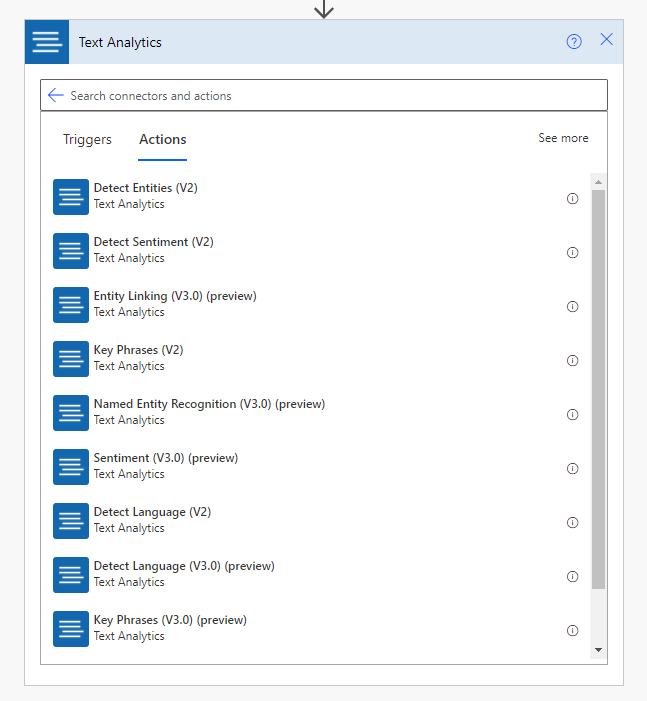The height and width of the screenshot is (701, 647).
Task: Click the Detect Language (V3.0) (preview) icon
Action: (x=71, y=575)
